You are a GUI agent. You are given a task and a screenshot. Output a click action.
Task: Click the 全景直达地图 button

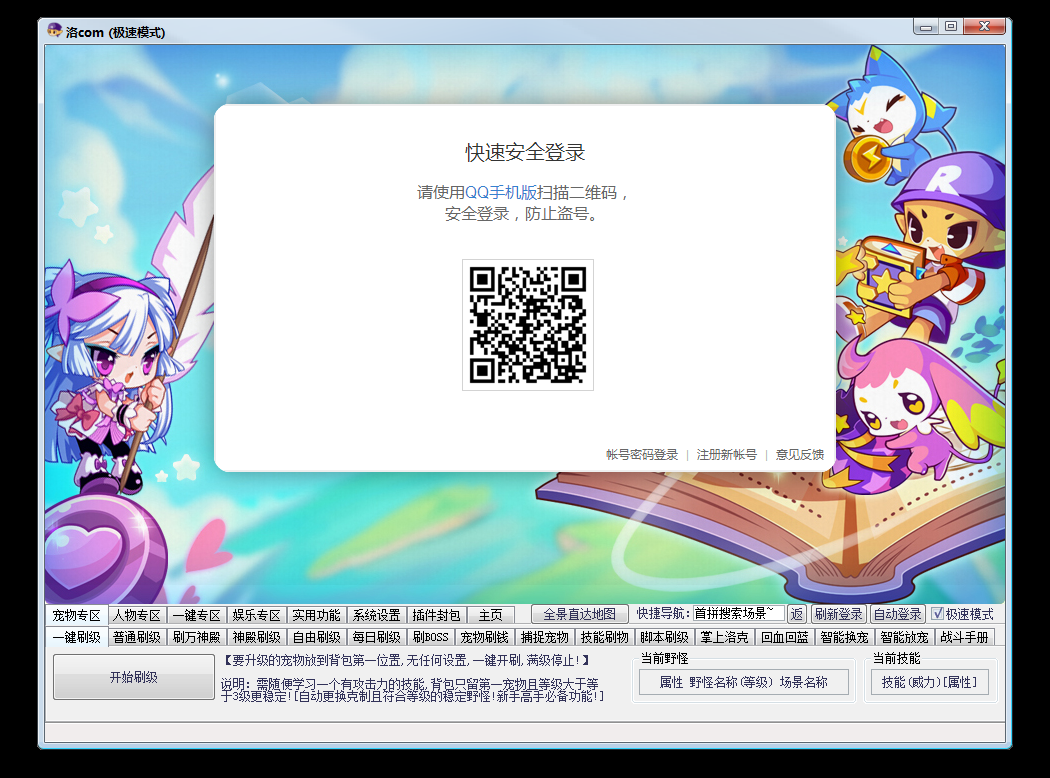tap(579, 614)
